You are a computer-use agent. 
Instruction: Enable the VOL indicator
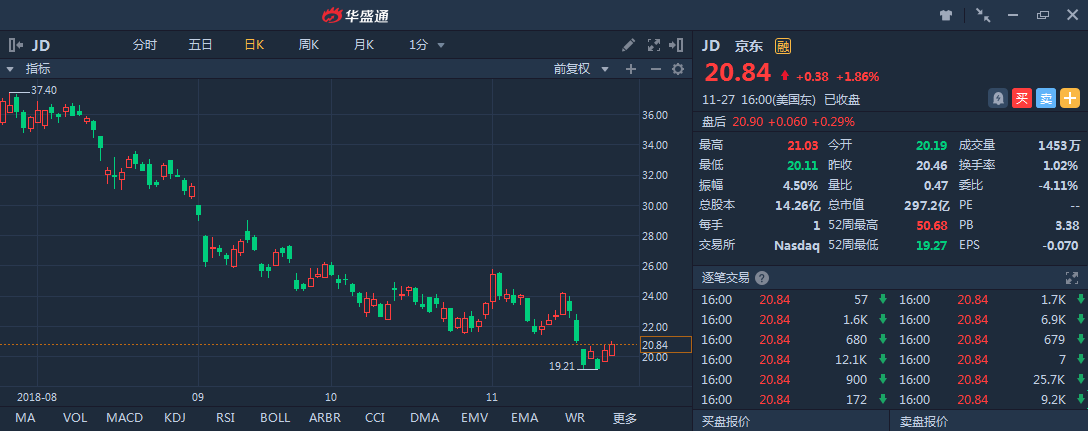click(x=75, y=418)
